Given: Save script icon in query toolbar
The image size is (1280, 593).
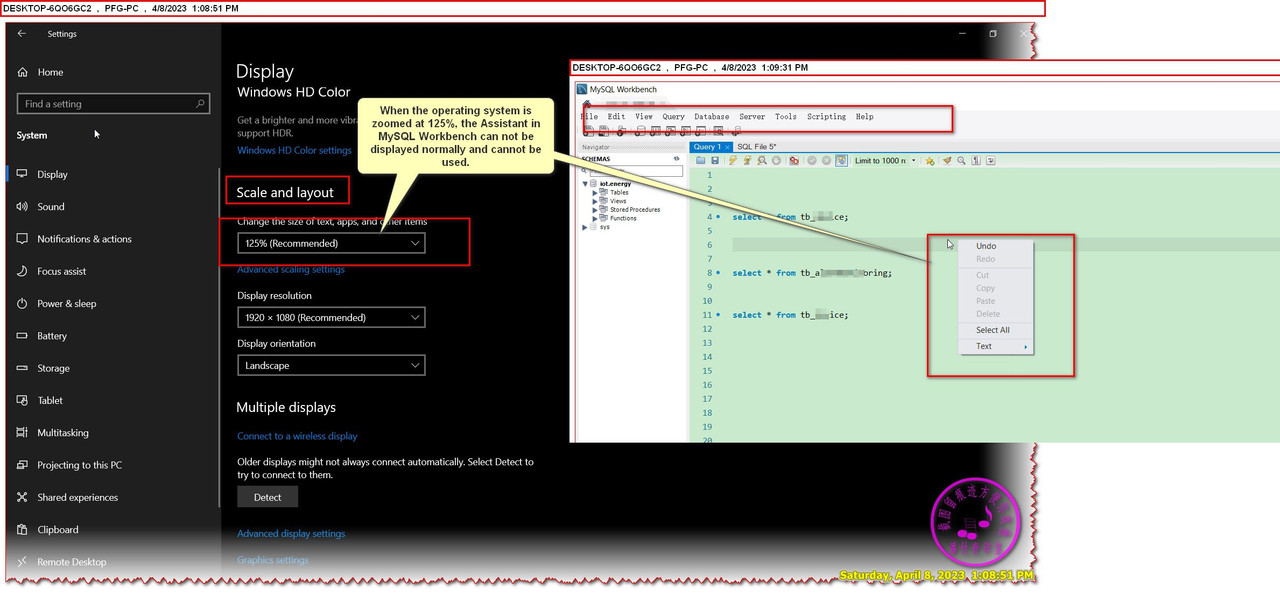Looking at the screenshot, I should (715, 160).
